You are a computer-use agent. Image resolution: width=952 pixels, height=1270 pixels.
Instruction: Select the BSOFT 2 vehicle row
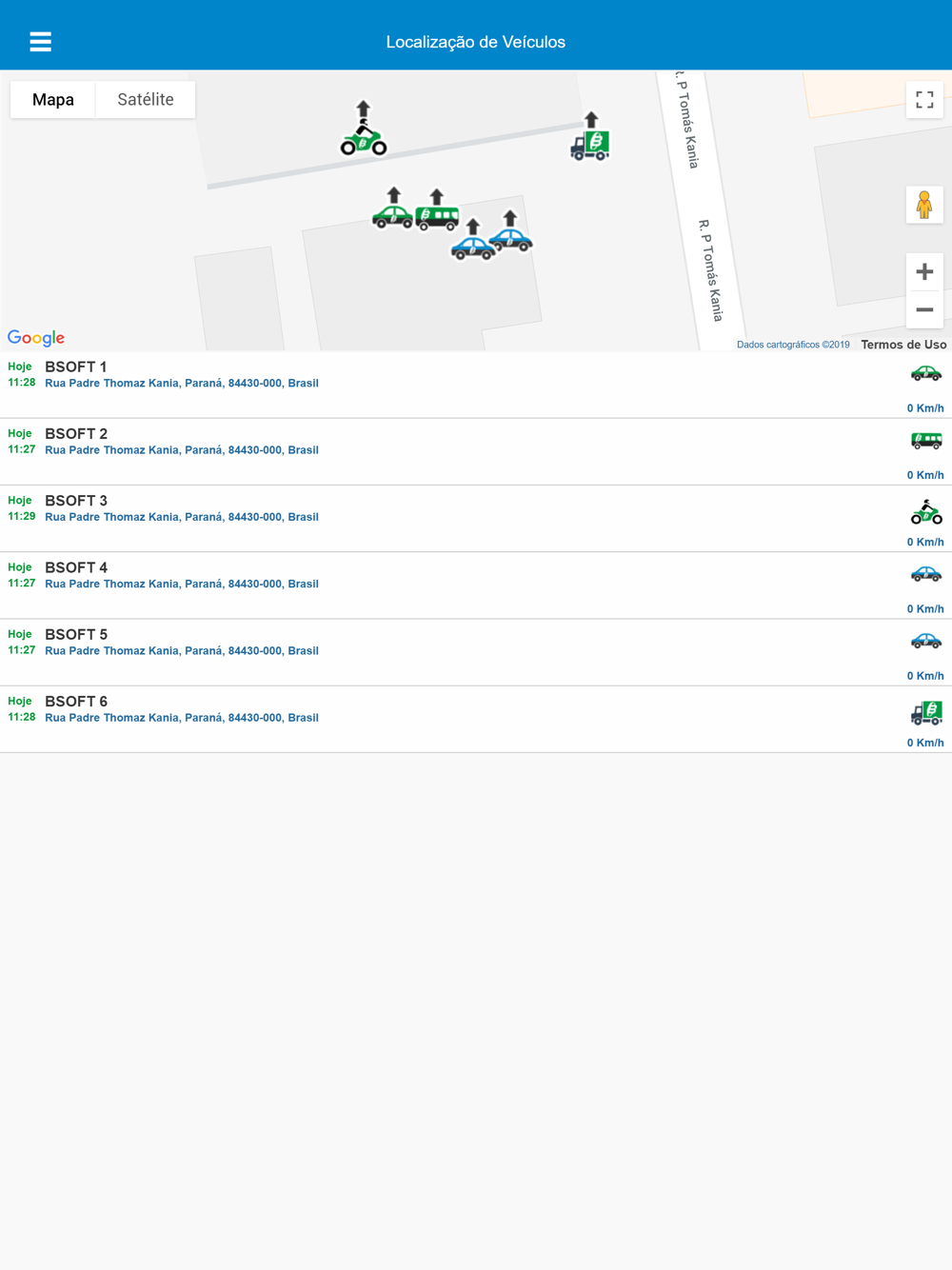point(476,452)
